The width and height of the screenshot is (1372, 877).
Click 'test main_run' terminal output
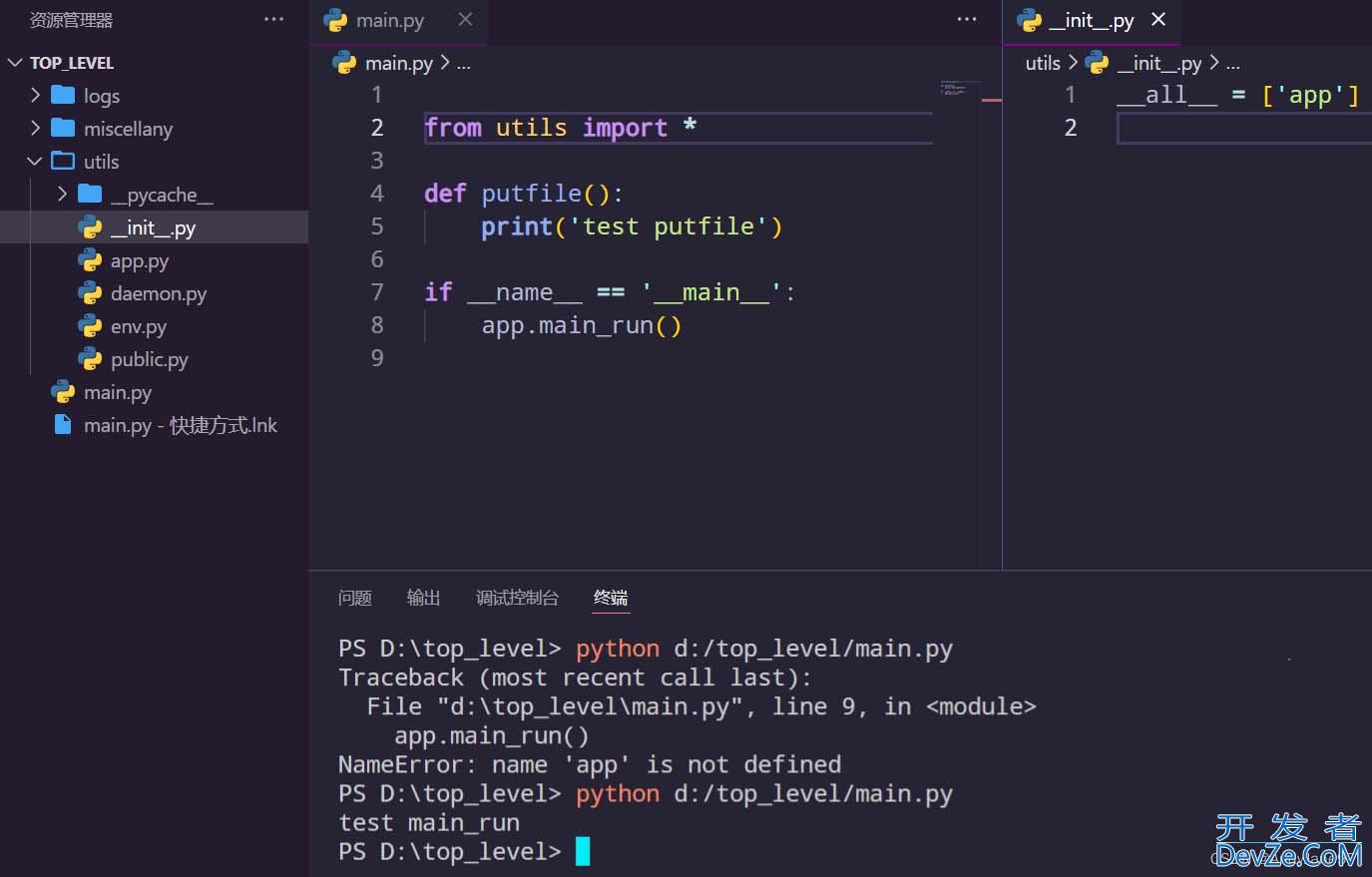click(429, 823)
